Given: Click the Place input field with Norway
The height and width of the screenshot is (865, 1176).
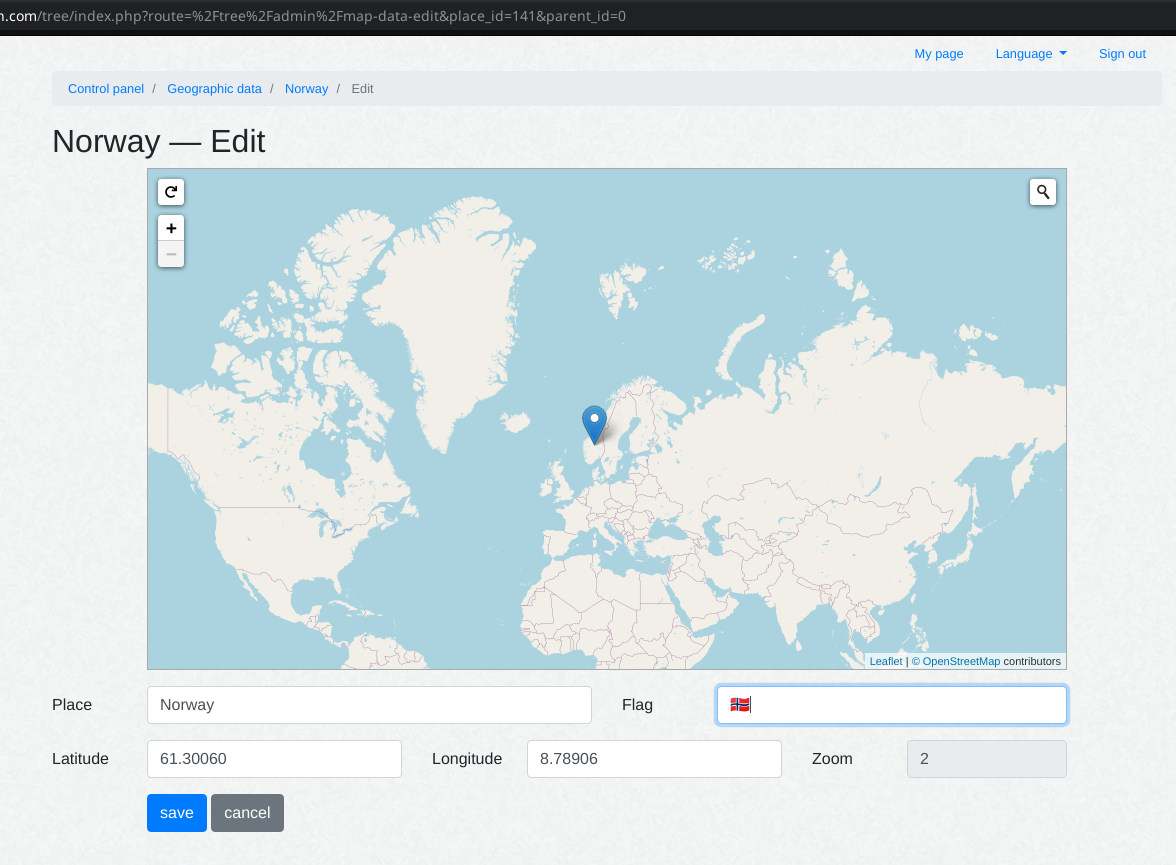Looking at the screenshot, I should click(369, 705).
